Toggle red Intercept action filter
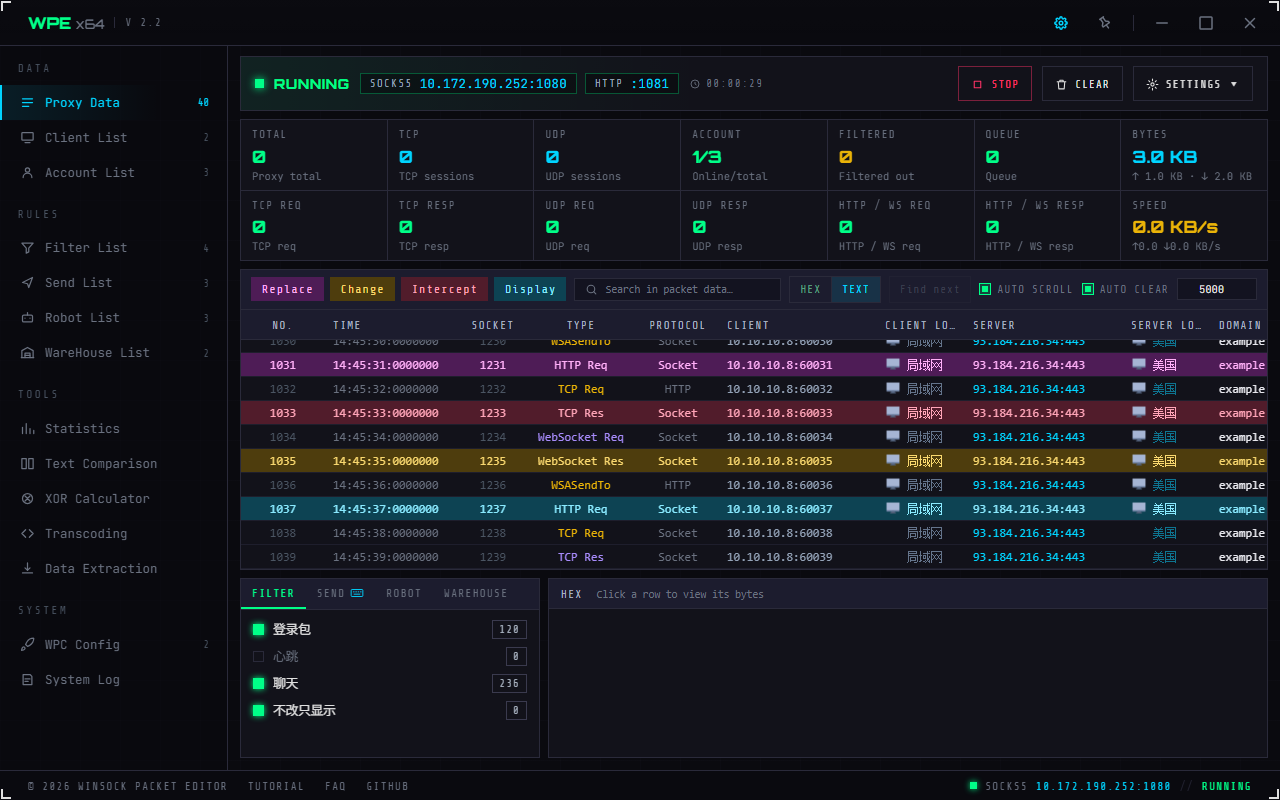The width and height of the screenshot is (1280, 800). click(x=444, y=289)
